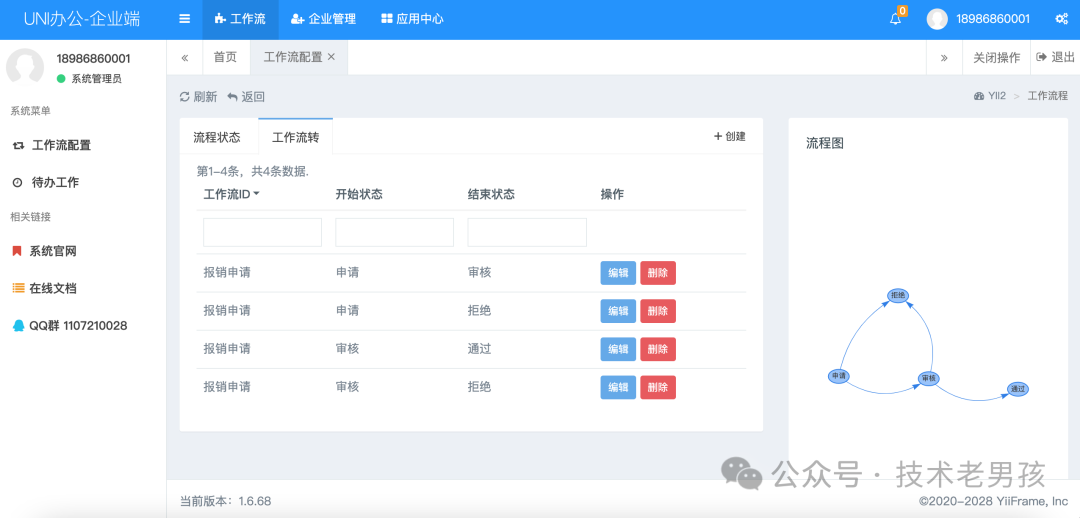Open settings gears icon in header

pyautogui.click(x=1062, y=19)
